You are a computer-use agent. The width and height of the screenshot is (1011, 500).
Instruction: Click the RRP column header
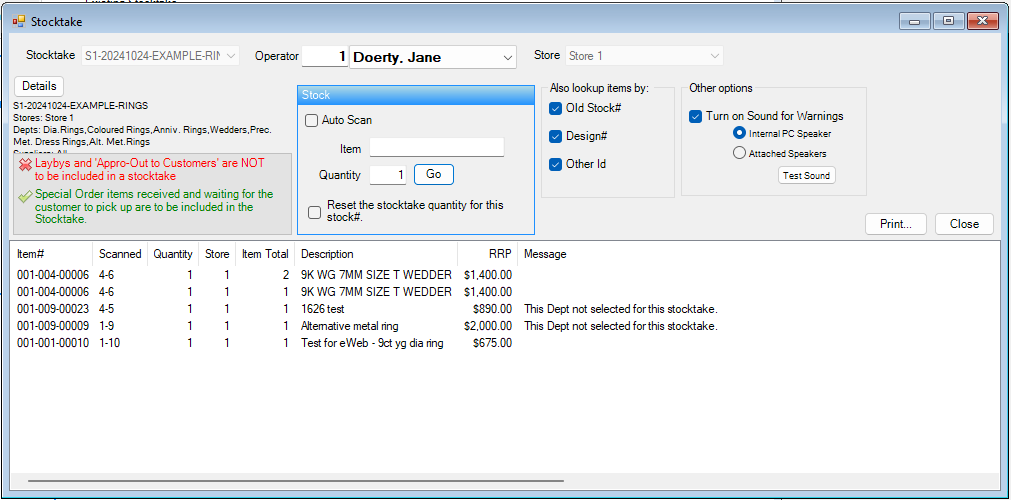click(x=487, y=254)
